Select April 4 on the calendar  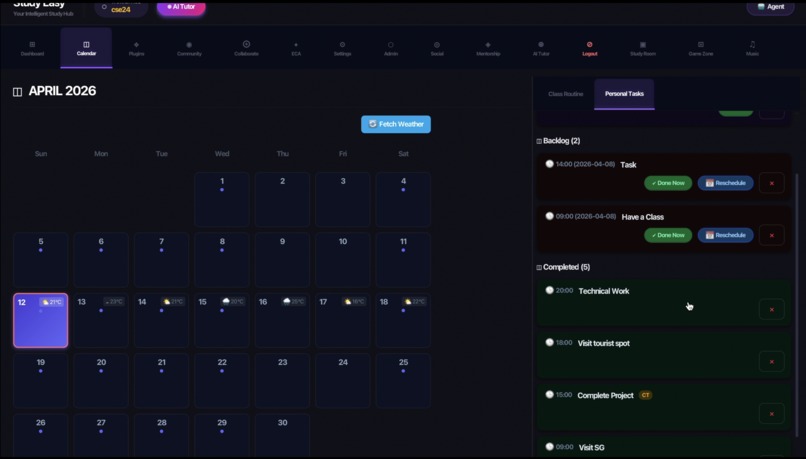404,199
